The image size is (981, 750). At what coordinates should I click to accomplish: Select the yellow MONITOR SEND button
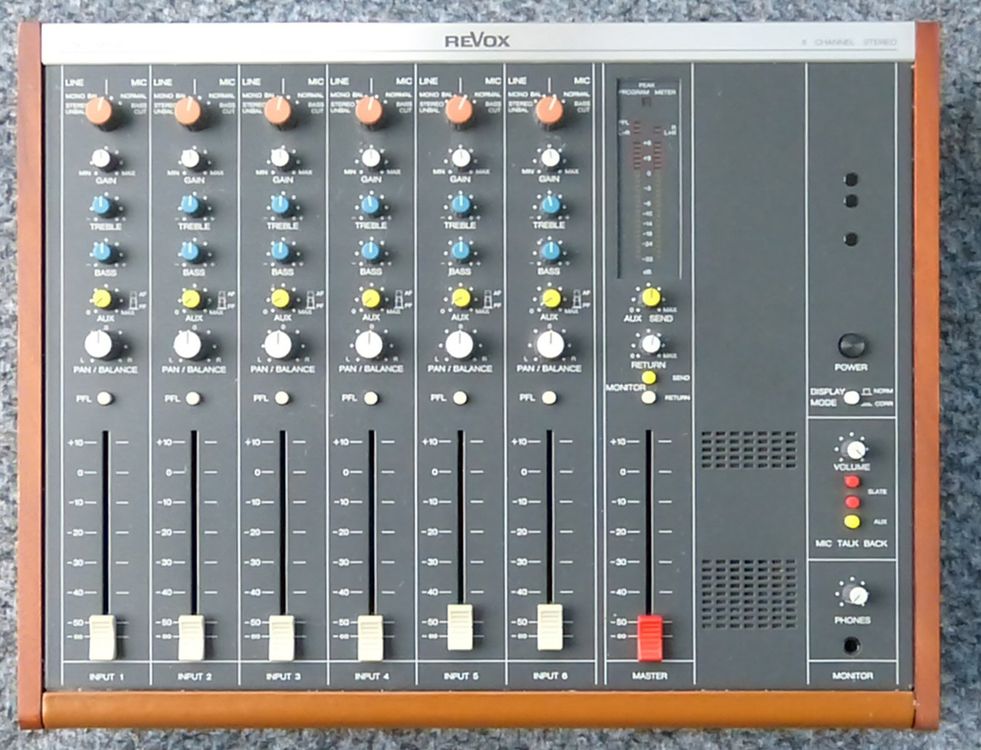pos(649,378)
